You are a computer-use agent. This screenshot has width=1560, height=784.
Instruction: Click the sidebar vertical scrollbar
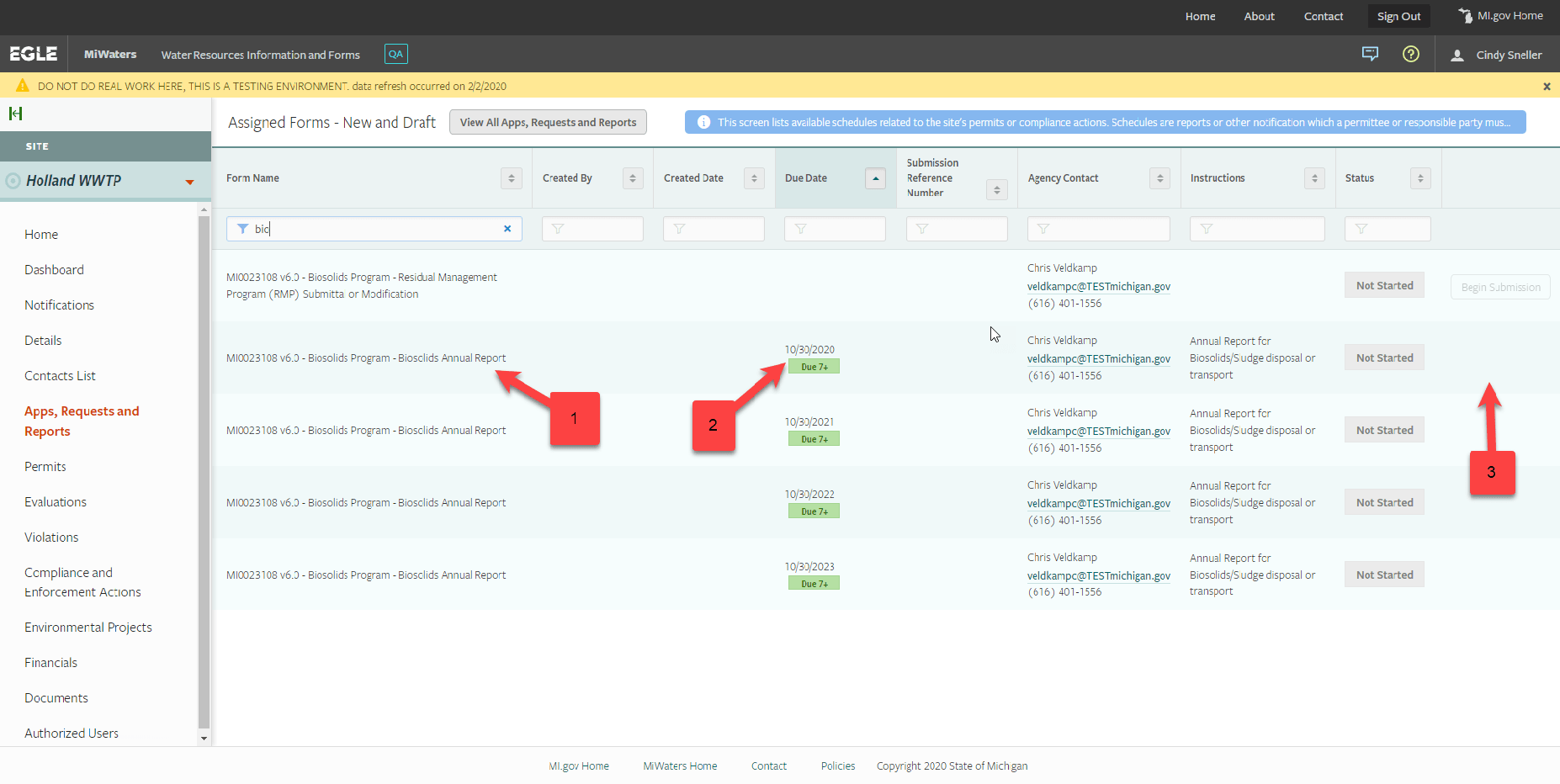coord(204,471)
